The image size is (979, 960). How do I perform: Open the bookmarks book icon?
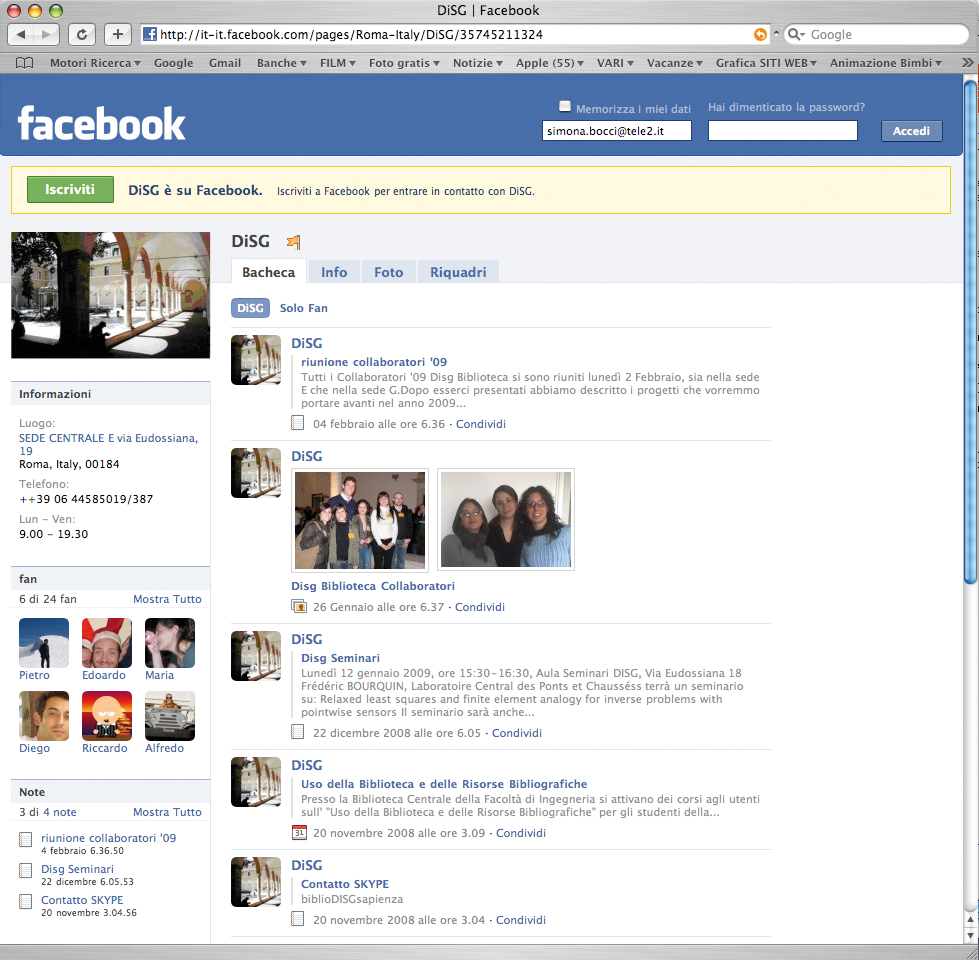pos(24,63)
